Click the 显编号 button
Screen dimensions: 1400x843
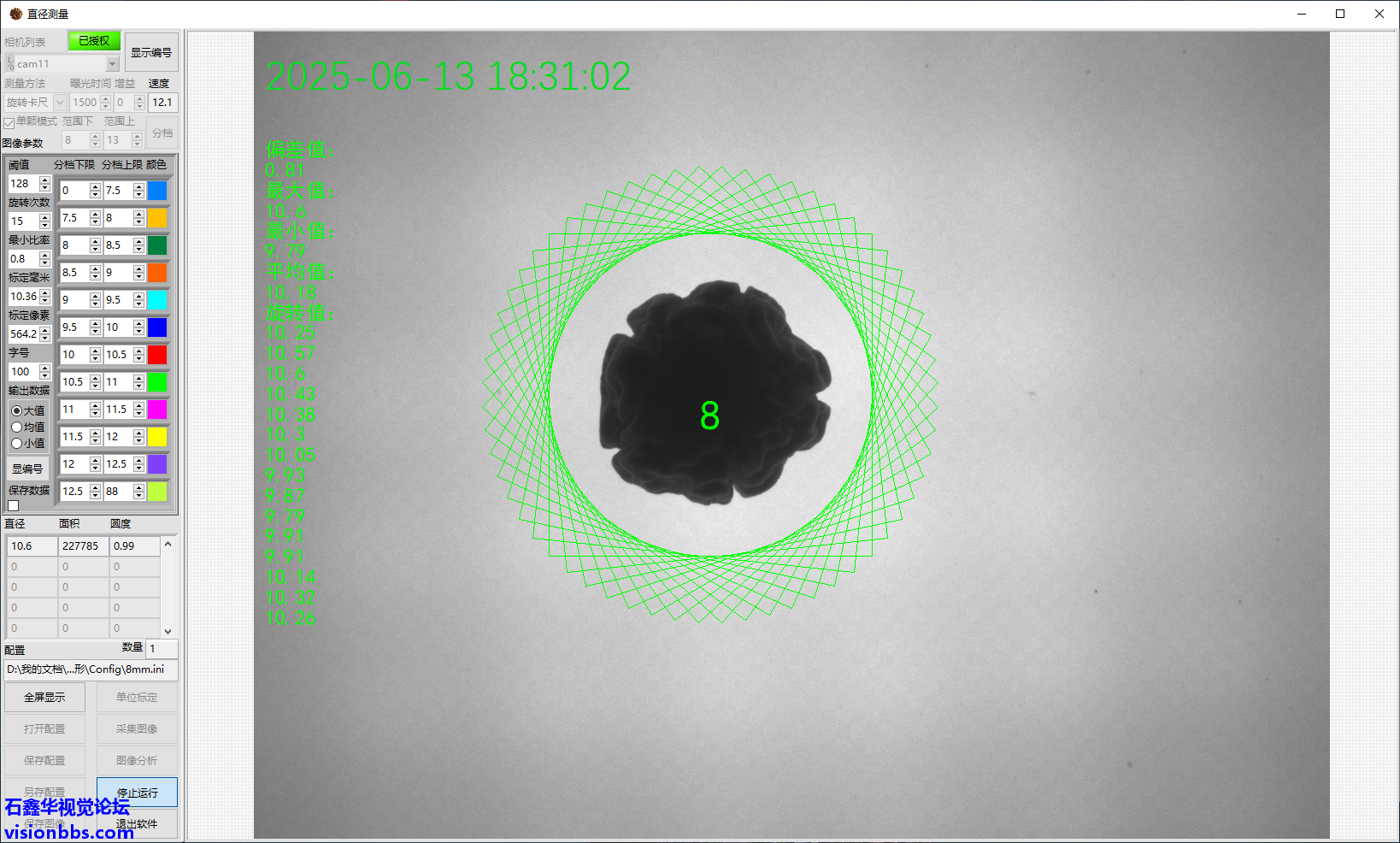pyautogui.click(x=27, y=469)
